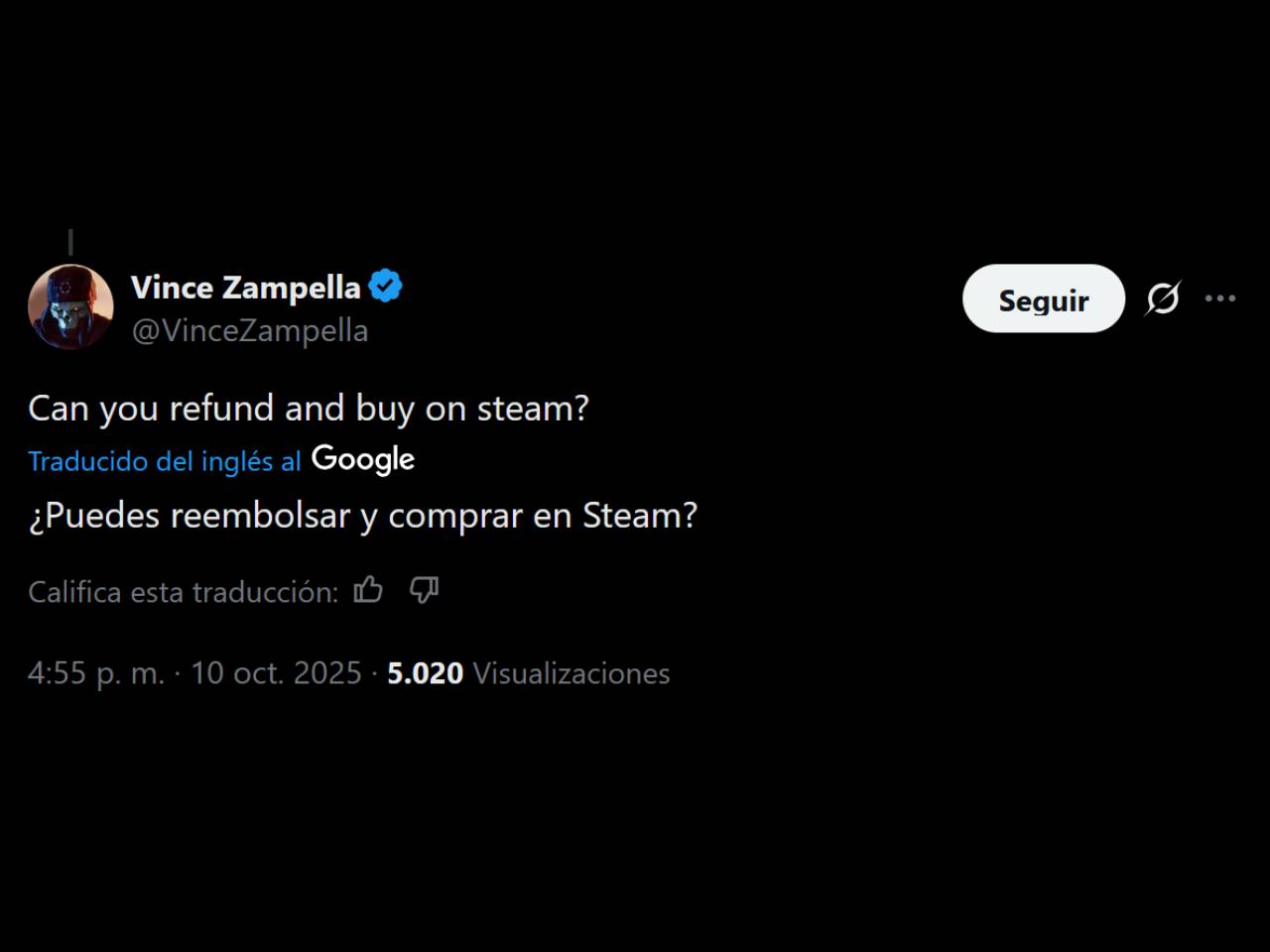Rate the translation with thumbs up
The width and height of the screenshot is (1270, 952).
(368, 590)
